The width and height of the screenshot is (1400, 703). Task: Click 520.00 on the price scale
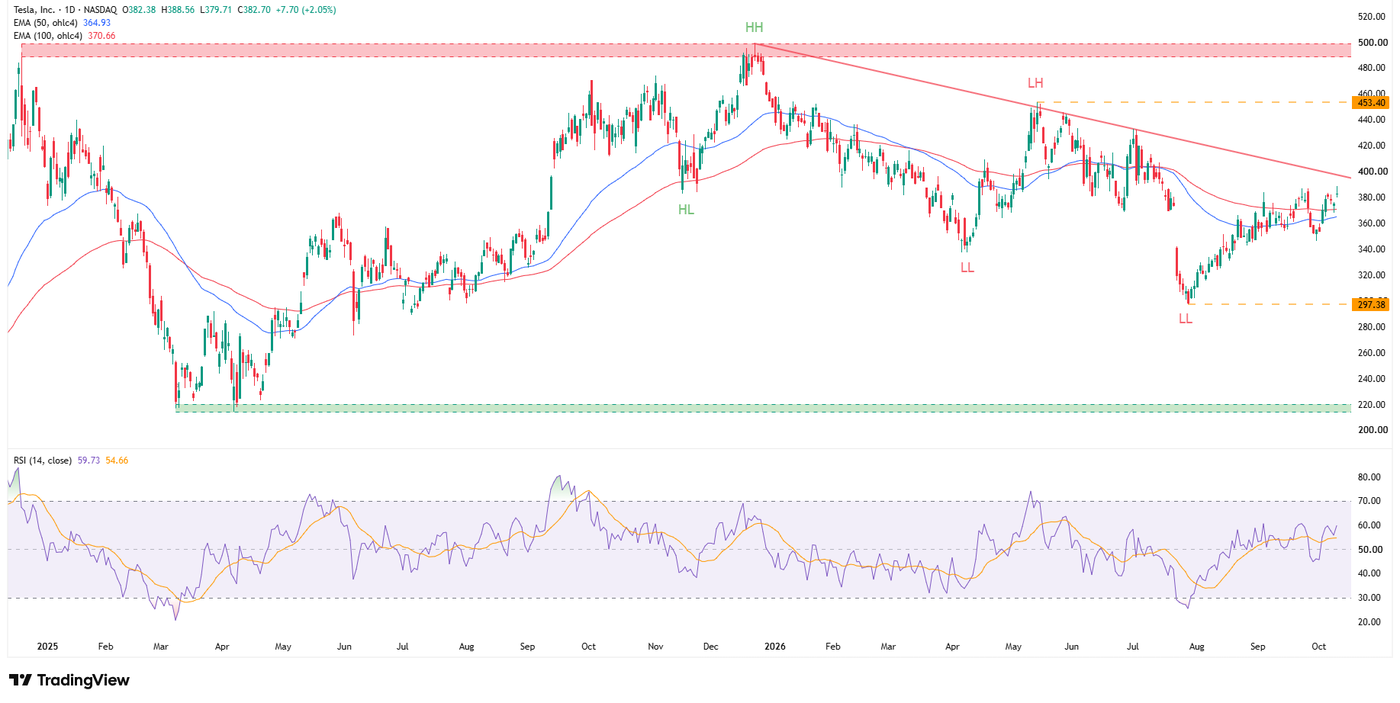click(x=1371, y=17)
